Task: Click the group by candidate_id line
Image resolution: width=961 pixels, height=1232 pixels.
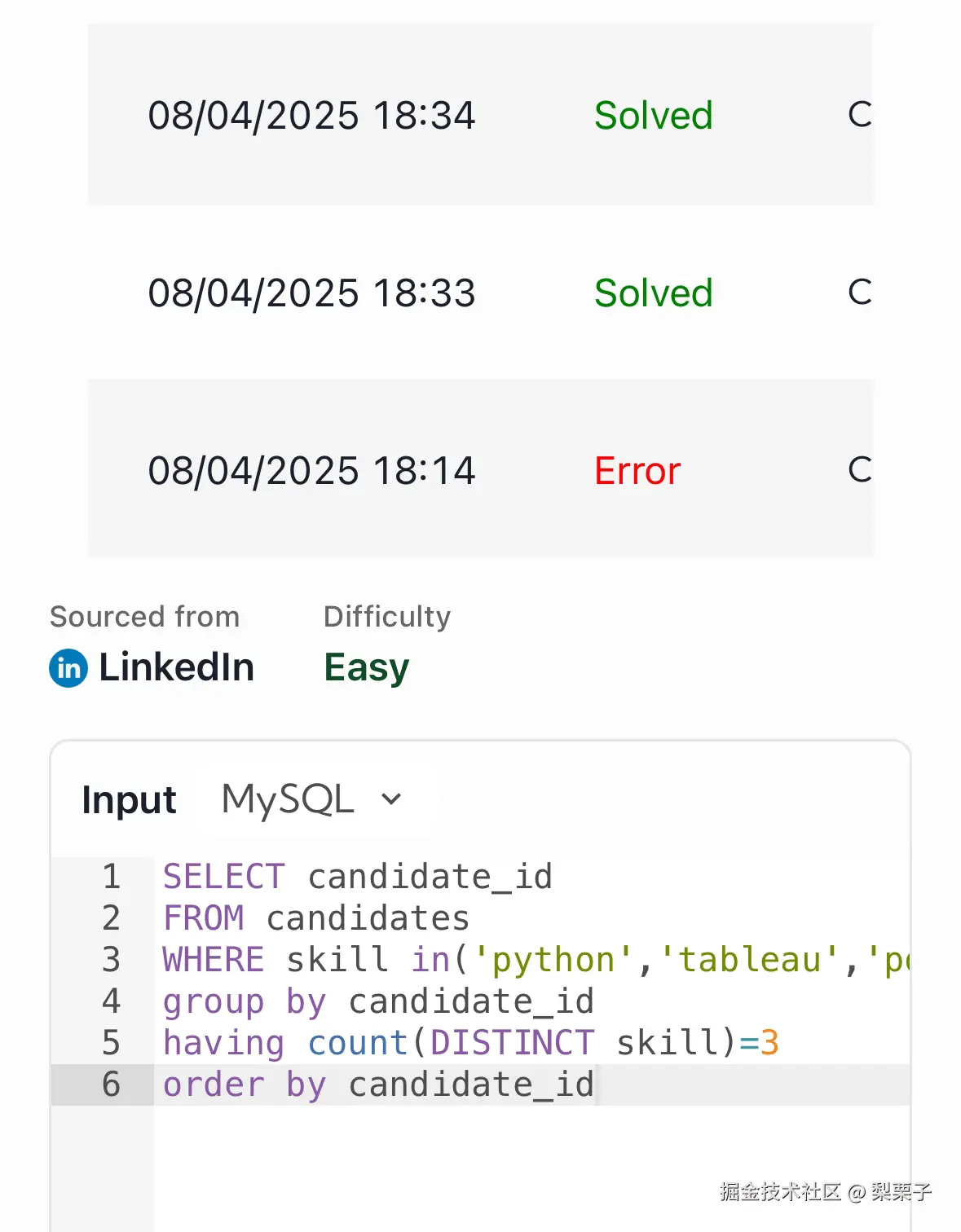Action: (x=378, y=1001)
